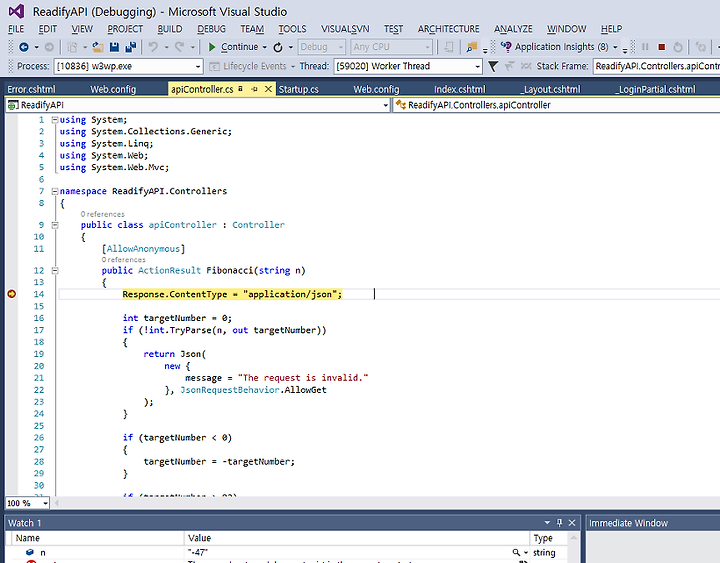This screenshot has height=563, width=720.
Task: Save the current file with floppy icon
Action: (x=114, y=47)
